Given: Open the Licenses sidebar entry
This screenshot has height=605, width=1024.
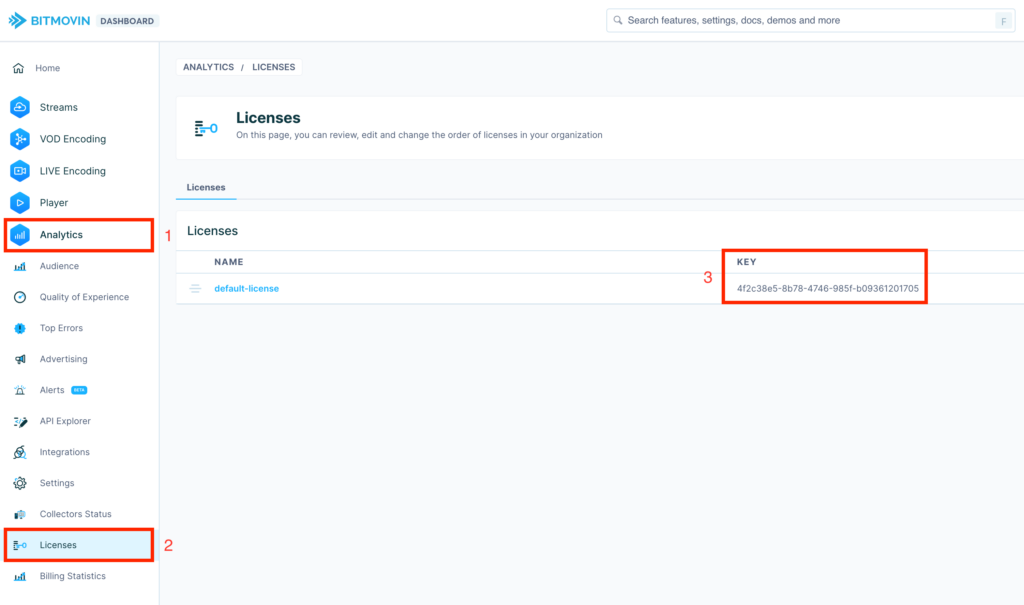Looking at the screenshot, I should [x=57, y=545].
